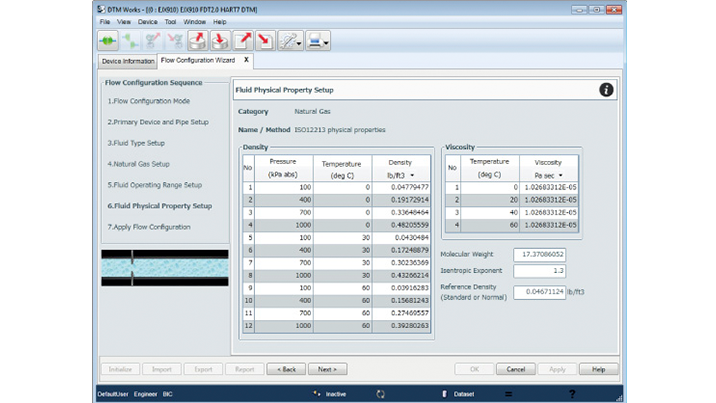The image size is (716, 403).
Task: Click the download from device icon
Action: point(221,41)
